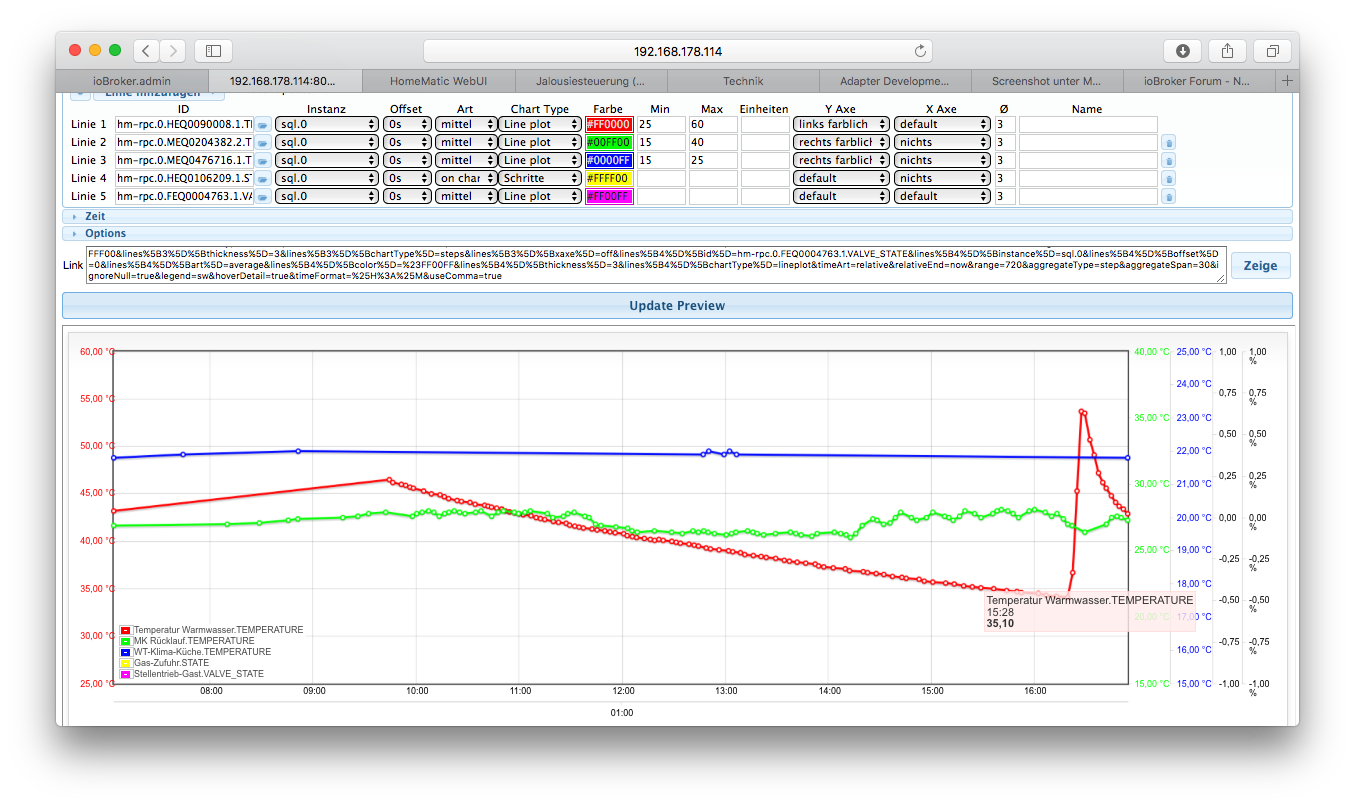
Task: Open Y Axe dropdown for Linie 5
Action: [841, 196]
